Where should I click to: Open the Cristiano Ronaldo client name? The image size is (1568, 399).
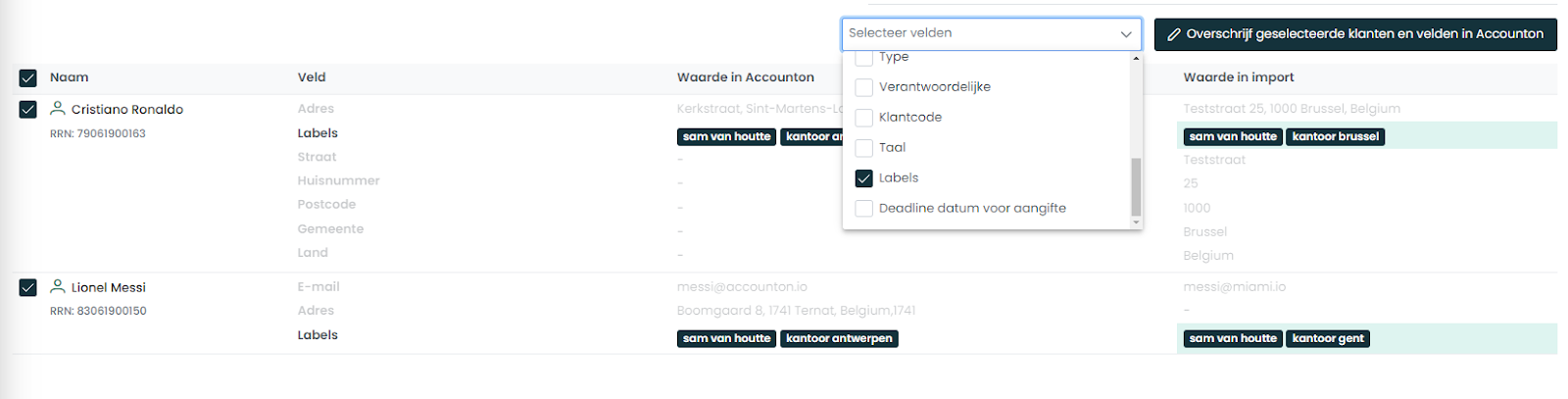coord(127,110)
